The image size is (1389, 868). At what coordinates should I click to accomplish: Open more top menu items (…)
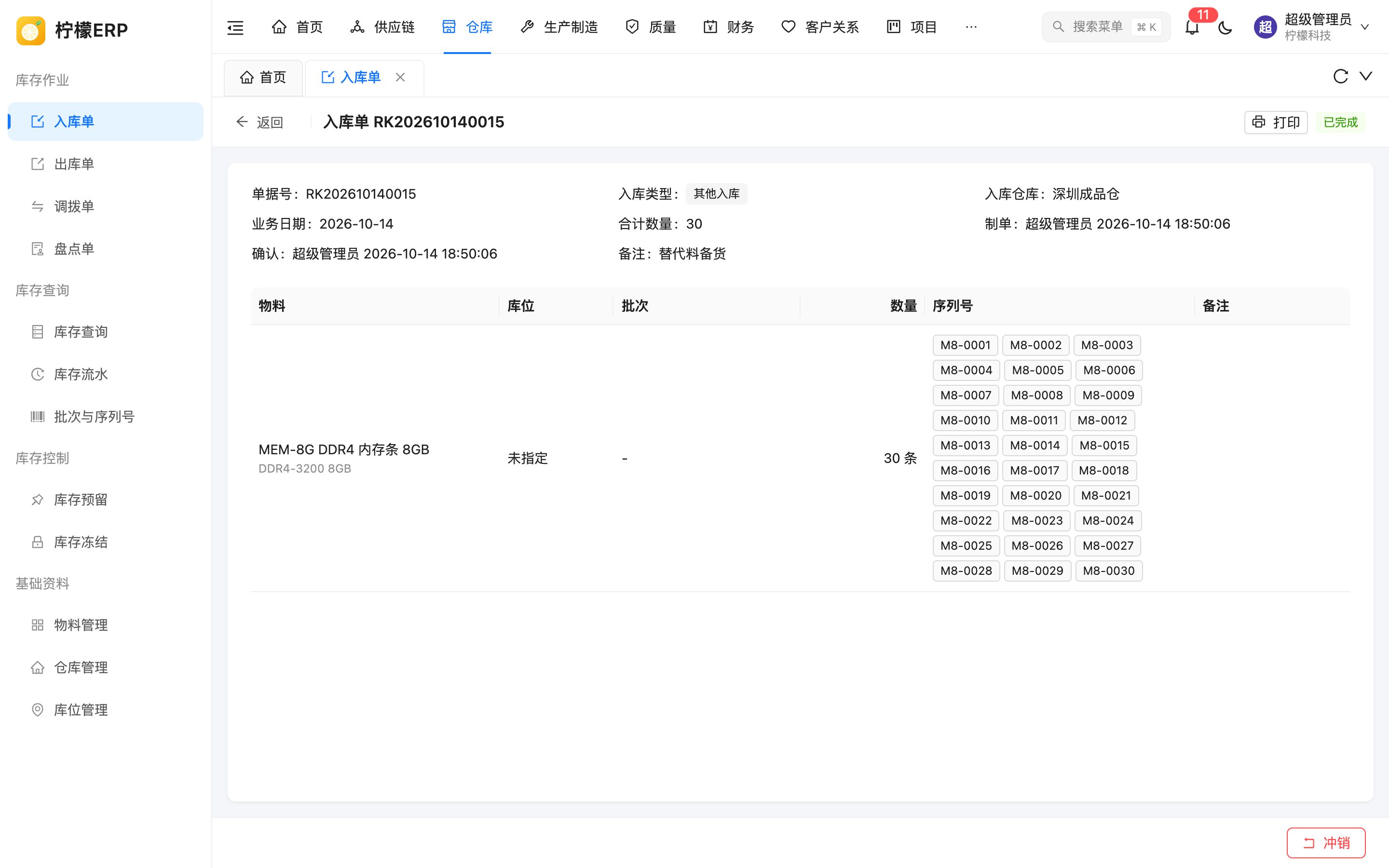coord(971,27)
